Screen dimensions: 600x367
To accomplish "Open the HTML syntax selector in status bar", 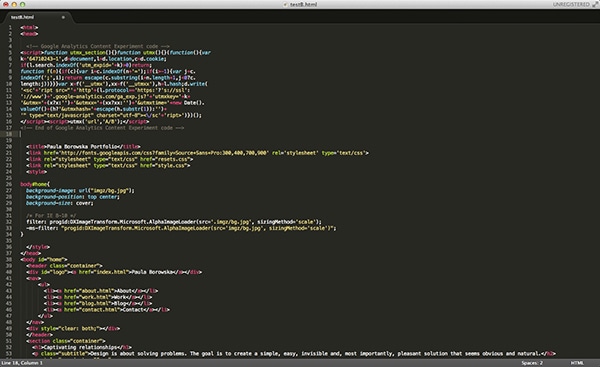I will 577,363.
